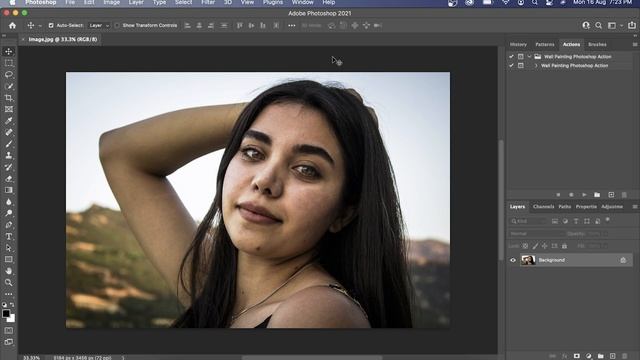Switch to the History tab
This screenshot has width=640, height=360.
click(x=518, y=44)
